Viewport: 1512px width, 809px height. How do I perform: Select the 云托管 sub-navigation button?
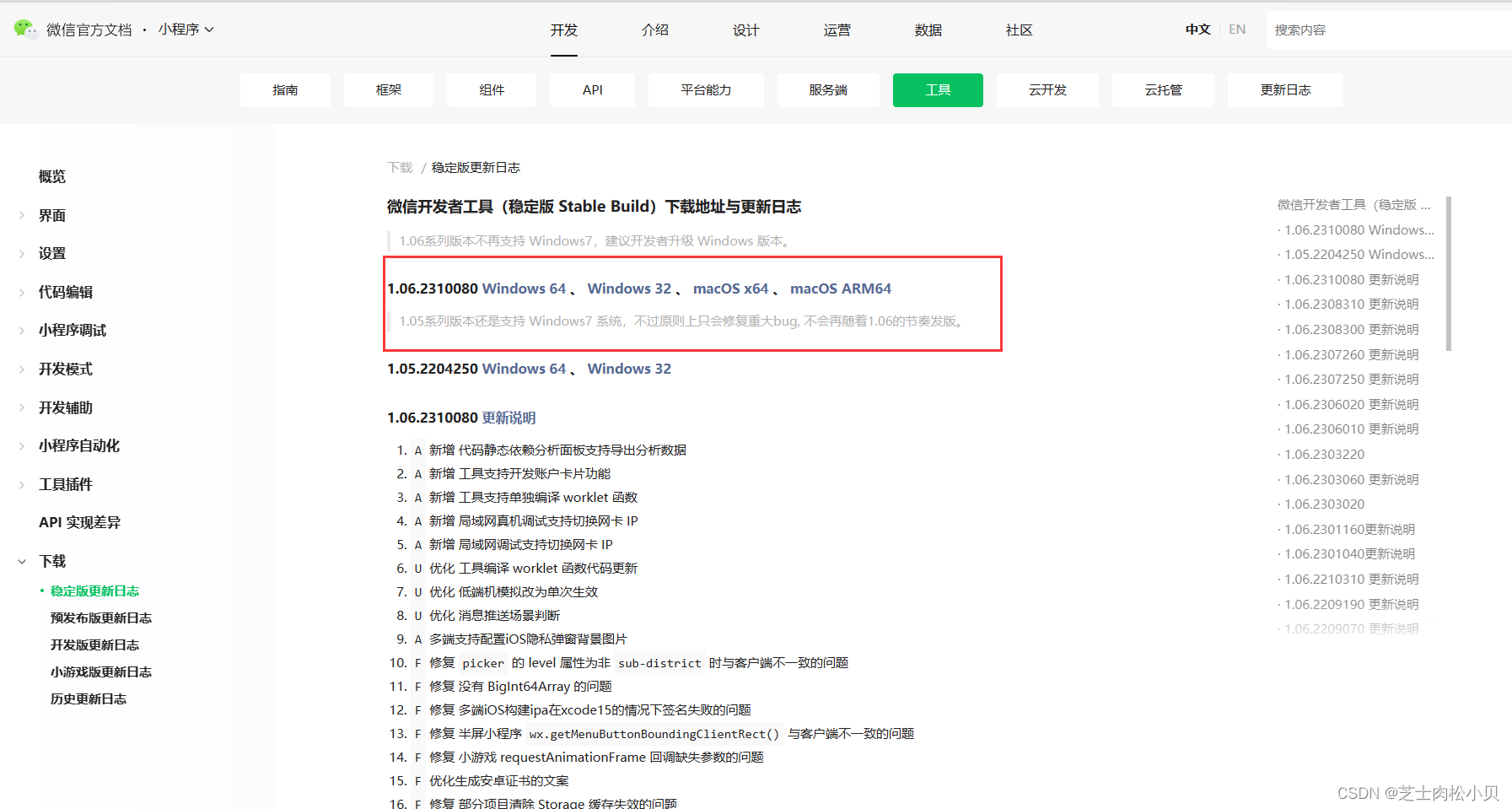[1163, 90]
